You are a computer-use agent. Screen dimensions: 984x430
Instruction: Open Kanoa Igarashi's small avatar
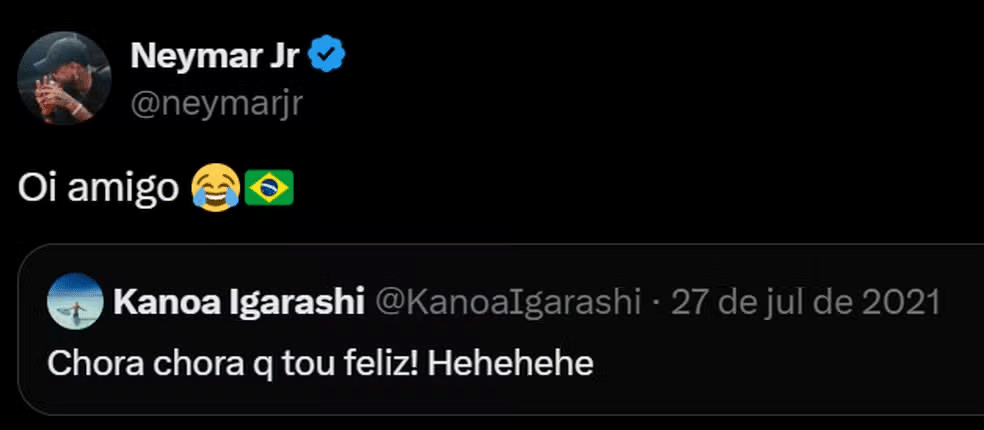(x=75, y=301)
